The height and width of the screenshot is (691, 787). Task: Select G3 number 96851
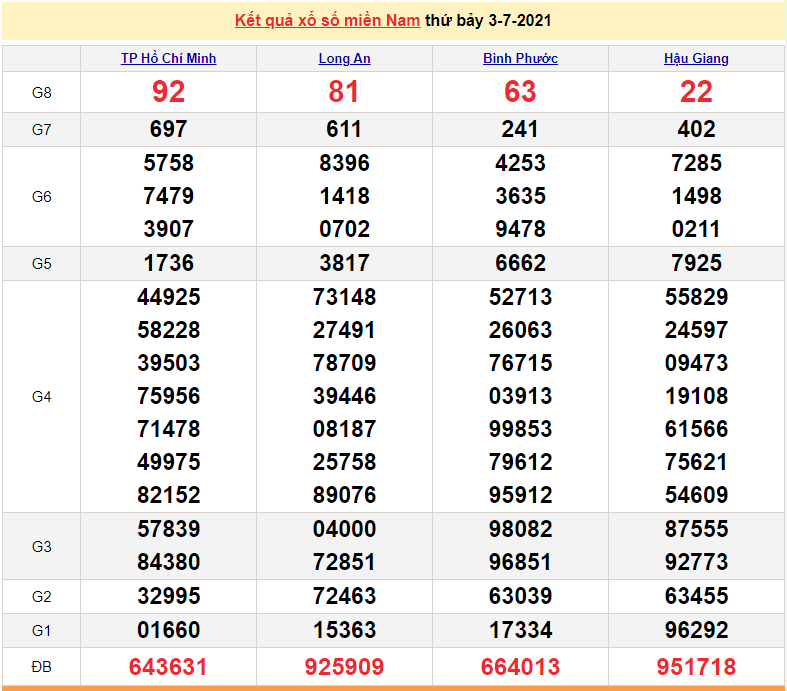(520, 563)
